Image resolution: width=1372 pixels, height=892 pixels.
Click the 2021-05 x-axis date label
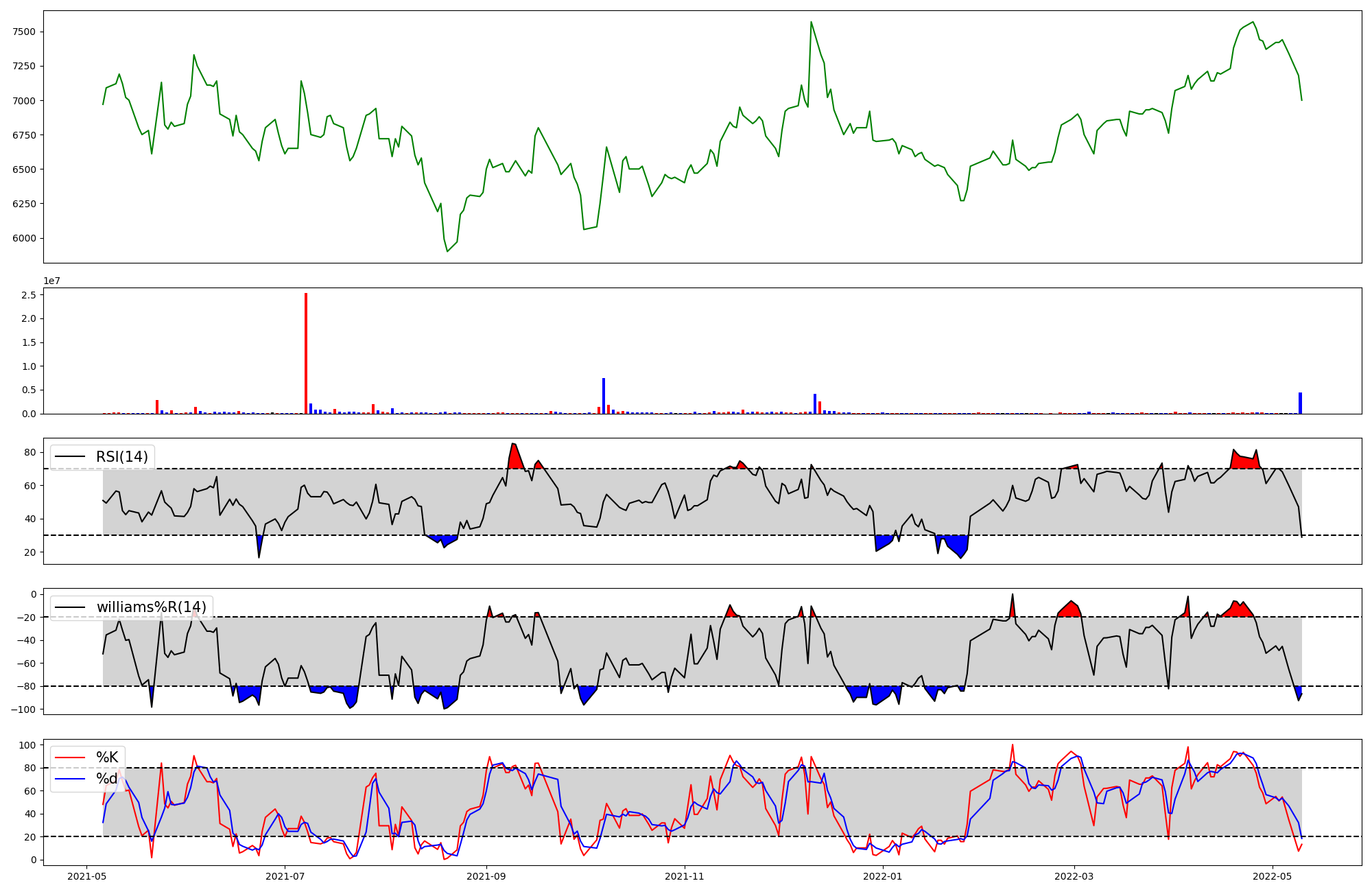86,876
